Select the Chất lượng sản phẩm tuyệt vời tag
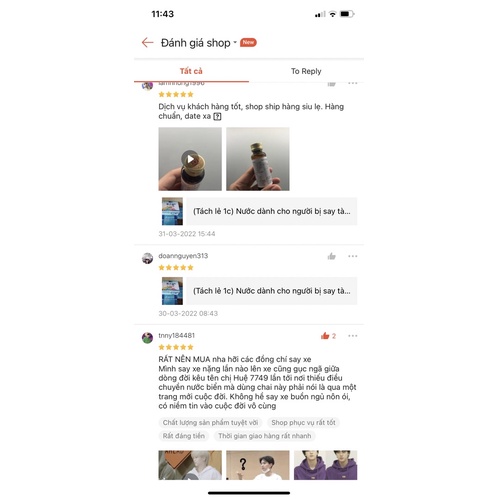 pos(210,423)
